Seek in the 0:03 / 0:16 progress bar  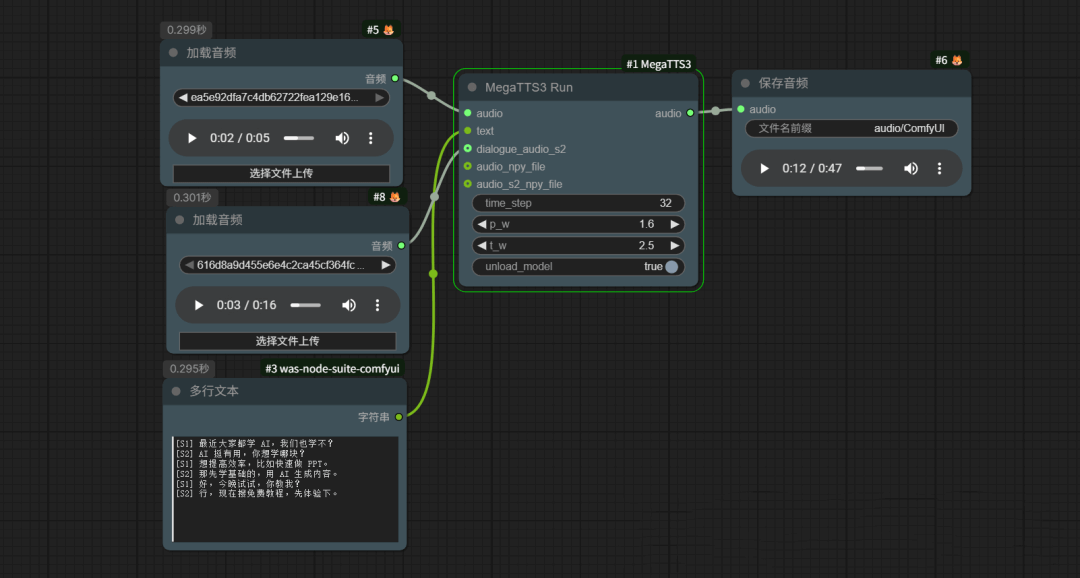point(305,305)
